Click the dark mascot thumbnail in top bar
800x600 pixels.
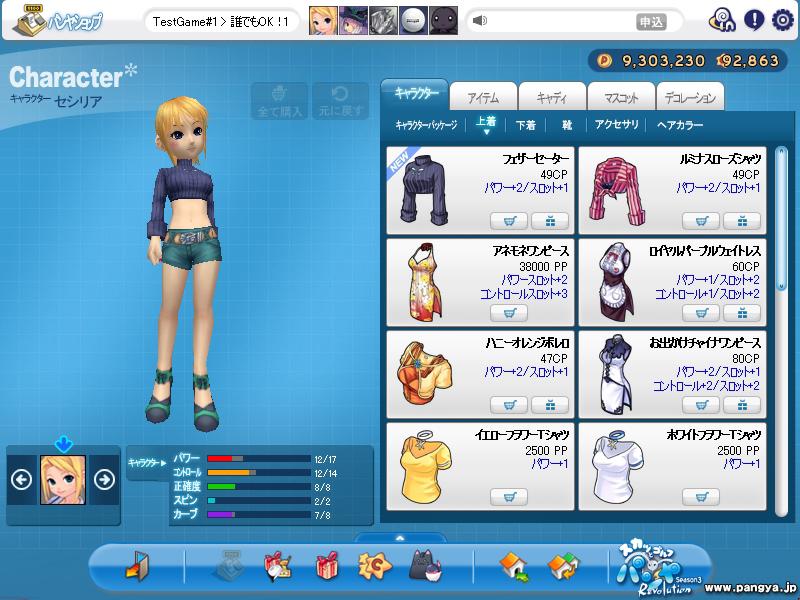443,20
